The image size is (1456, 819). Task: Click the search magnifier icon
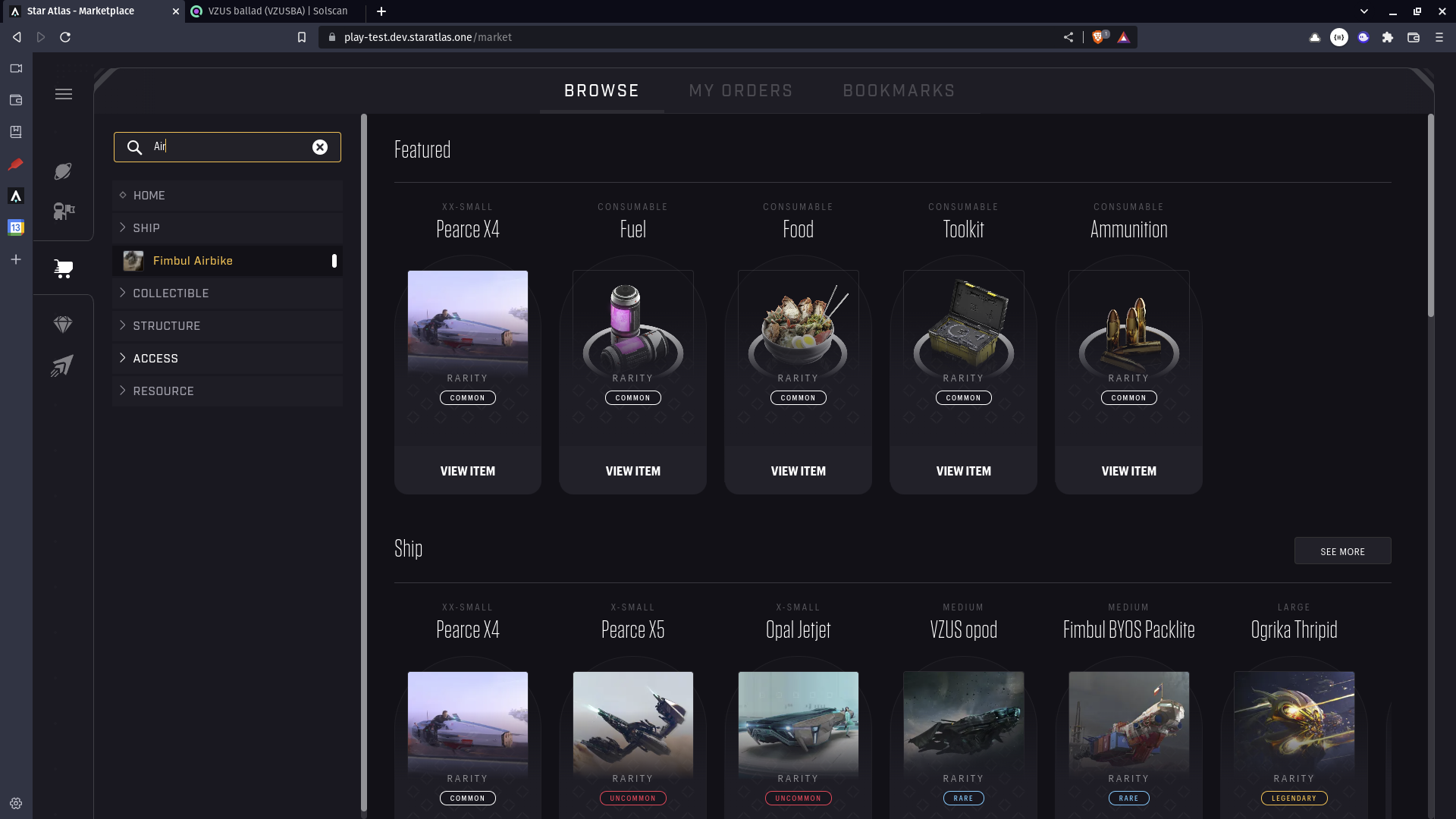[134, 147]
